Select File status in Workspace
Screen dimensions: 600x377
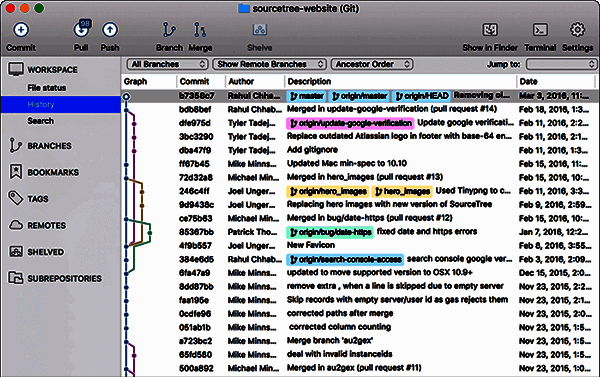coord(47,88)
